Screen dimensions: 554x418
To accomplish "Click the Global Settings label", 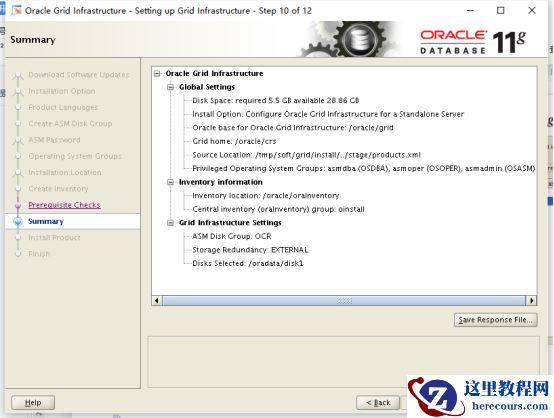I will pyautogui.click(x=207, y=87).
